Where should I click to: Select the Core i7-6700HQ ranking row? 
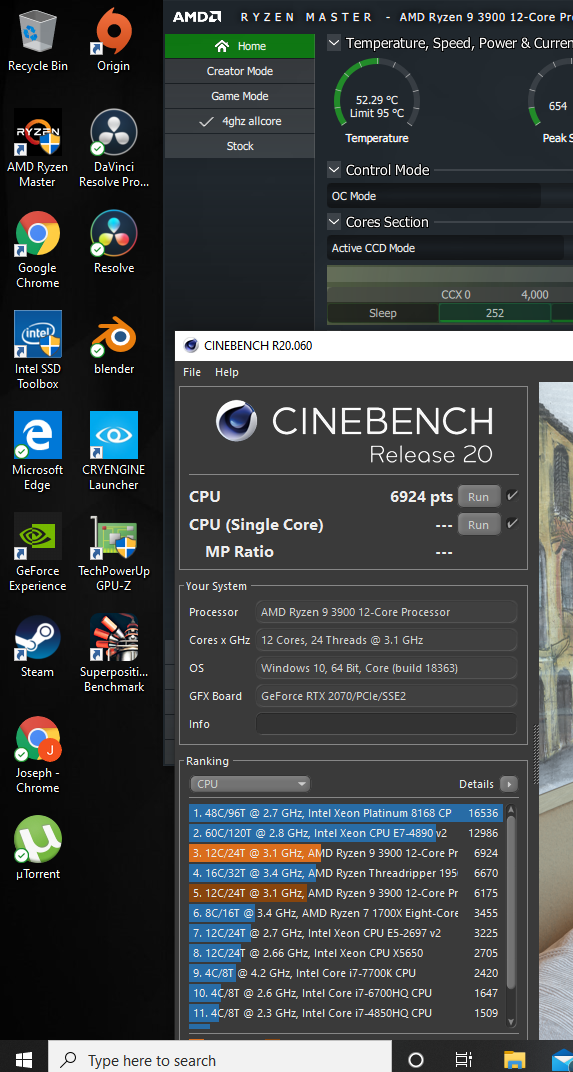pos(346,993)
